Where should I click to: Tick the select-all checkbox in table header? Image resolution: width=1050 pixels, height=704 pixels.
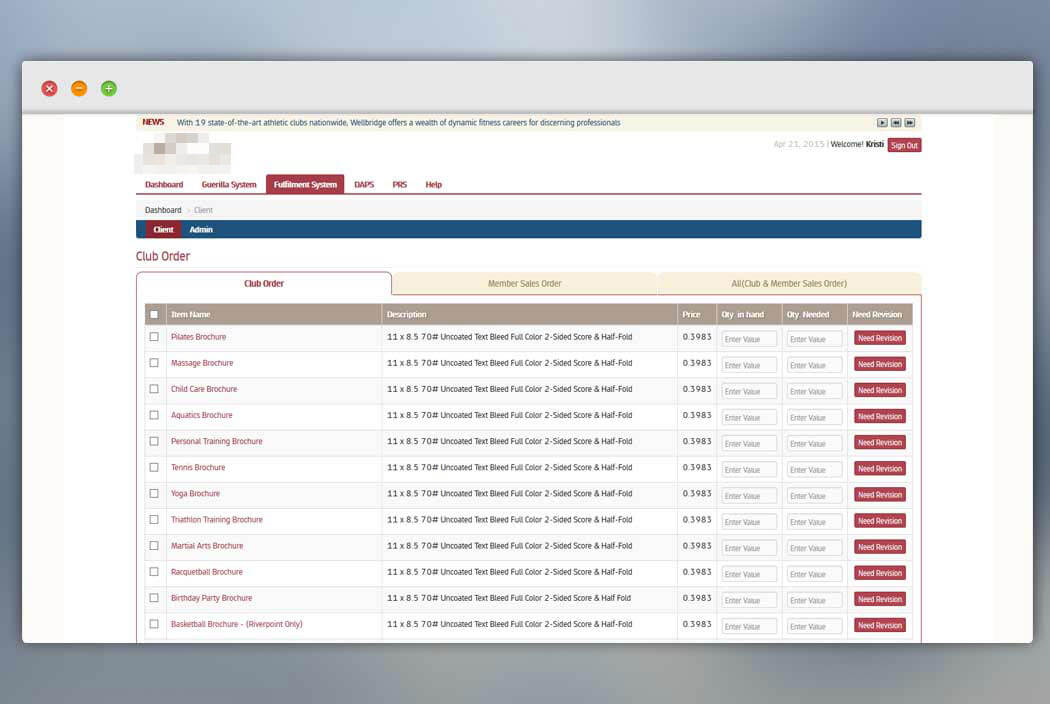click(154, 314)
